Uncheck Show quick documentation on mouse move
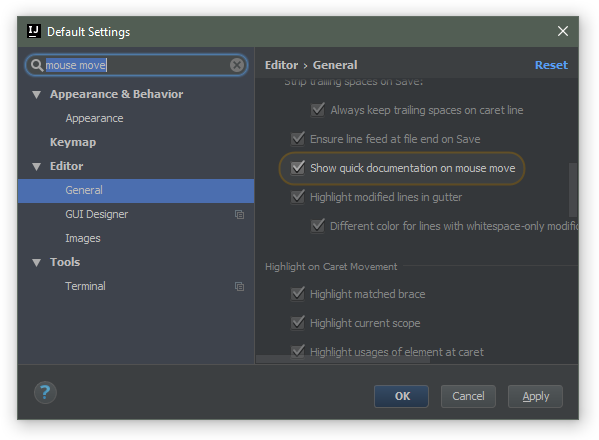 298,168
